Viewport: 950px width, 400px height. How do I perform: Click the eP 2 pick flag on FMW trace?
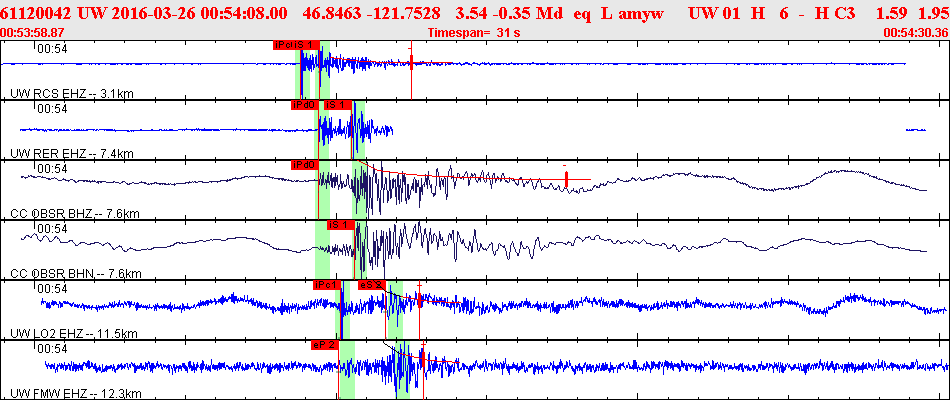[x=324, y=345]
